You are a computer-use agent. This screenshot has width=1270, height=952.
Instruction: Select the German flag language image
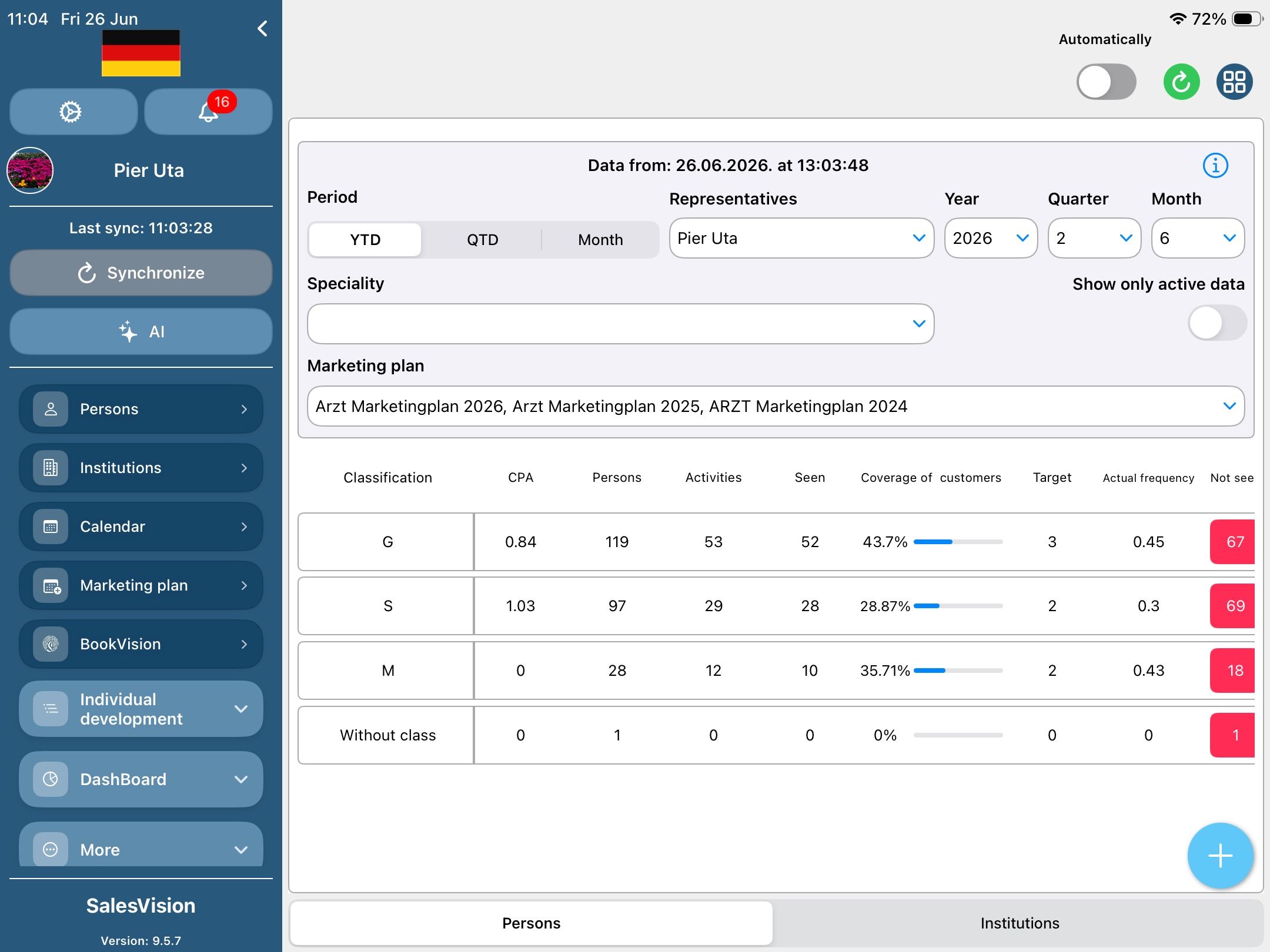tap(141, 53)
